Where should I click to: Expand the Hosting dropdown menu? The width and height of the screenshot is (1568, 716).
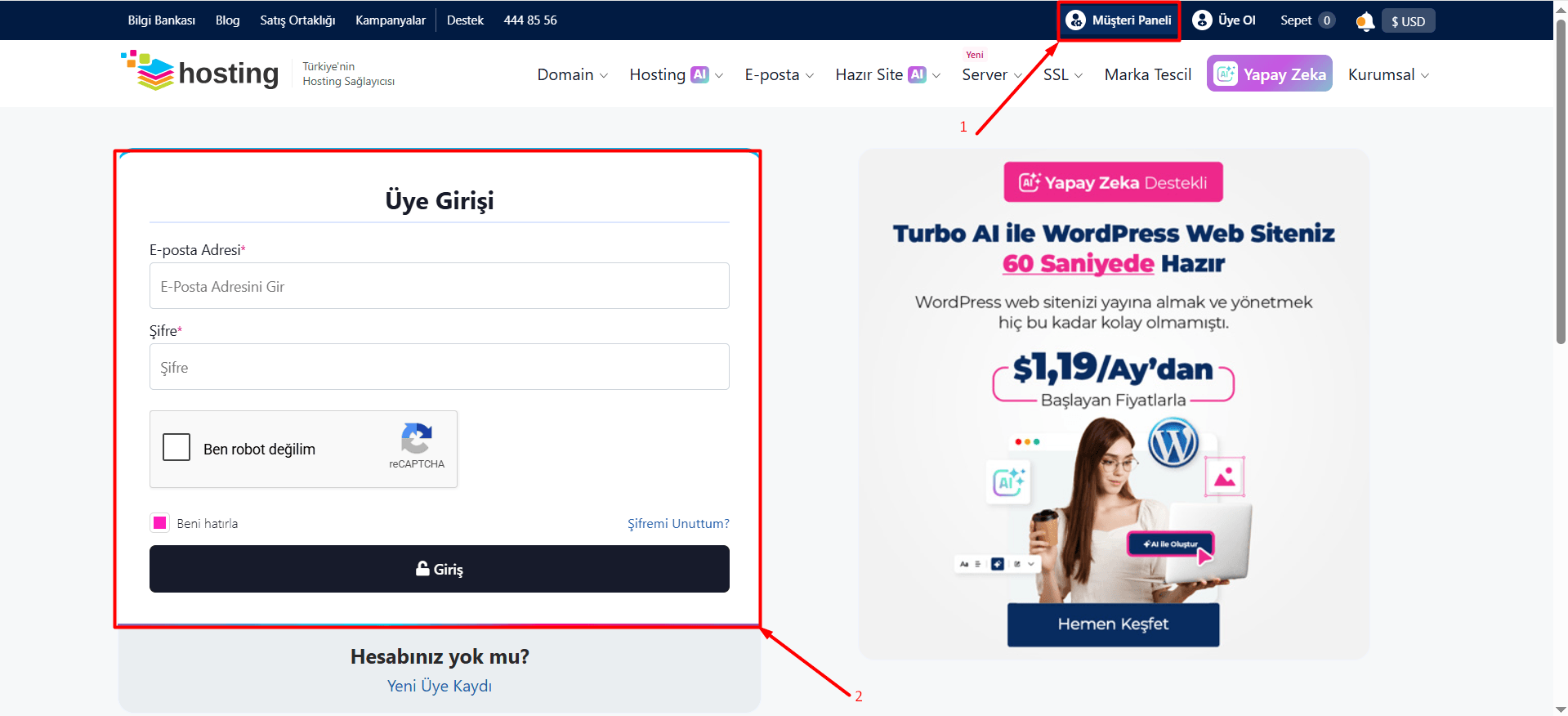tap(676, 74)
